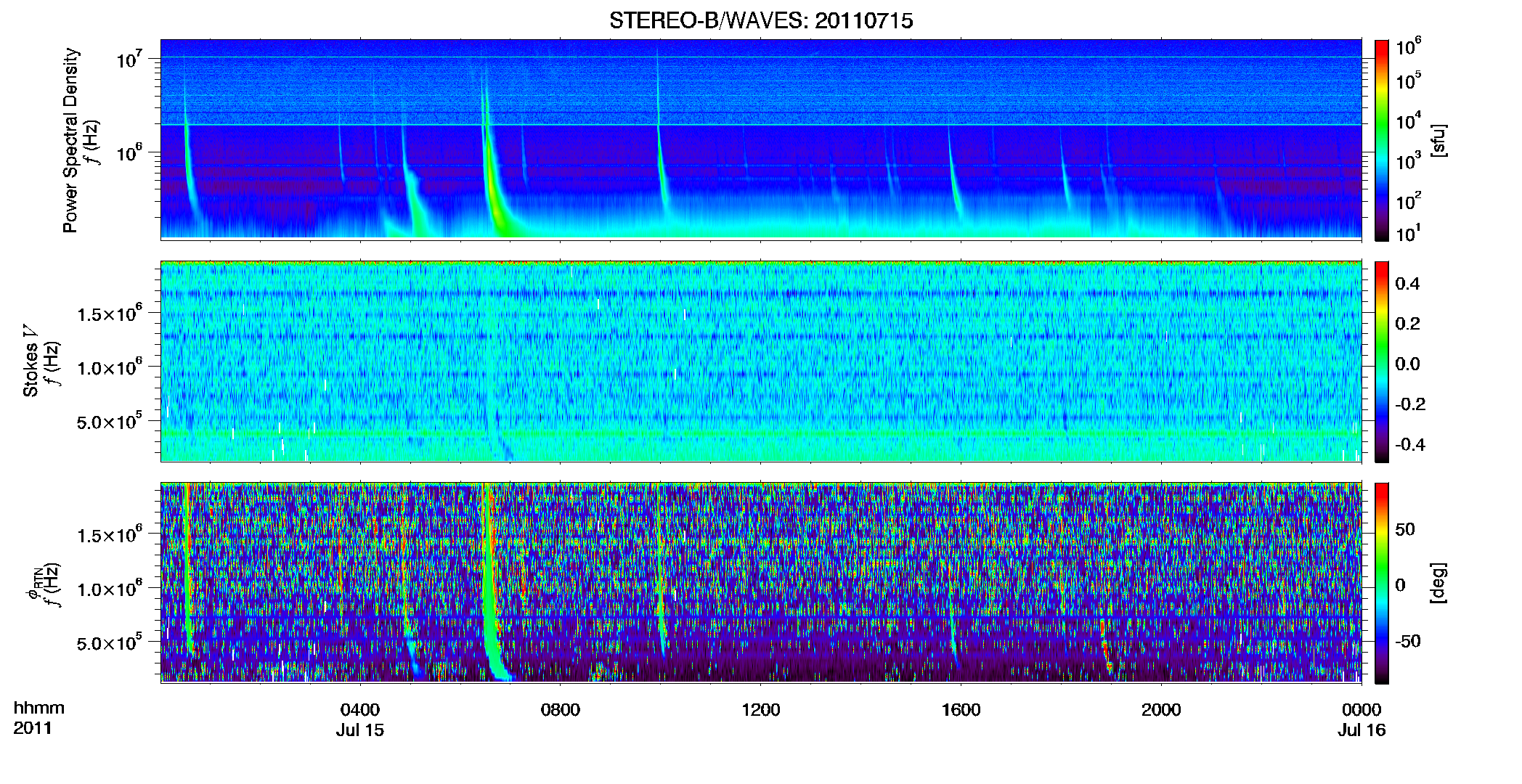
Task: Click the Stokes V color bar
Action: [x=1382, y=362]
